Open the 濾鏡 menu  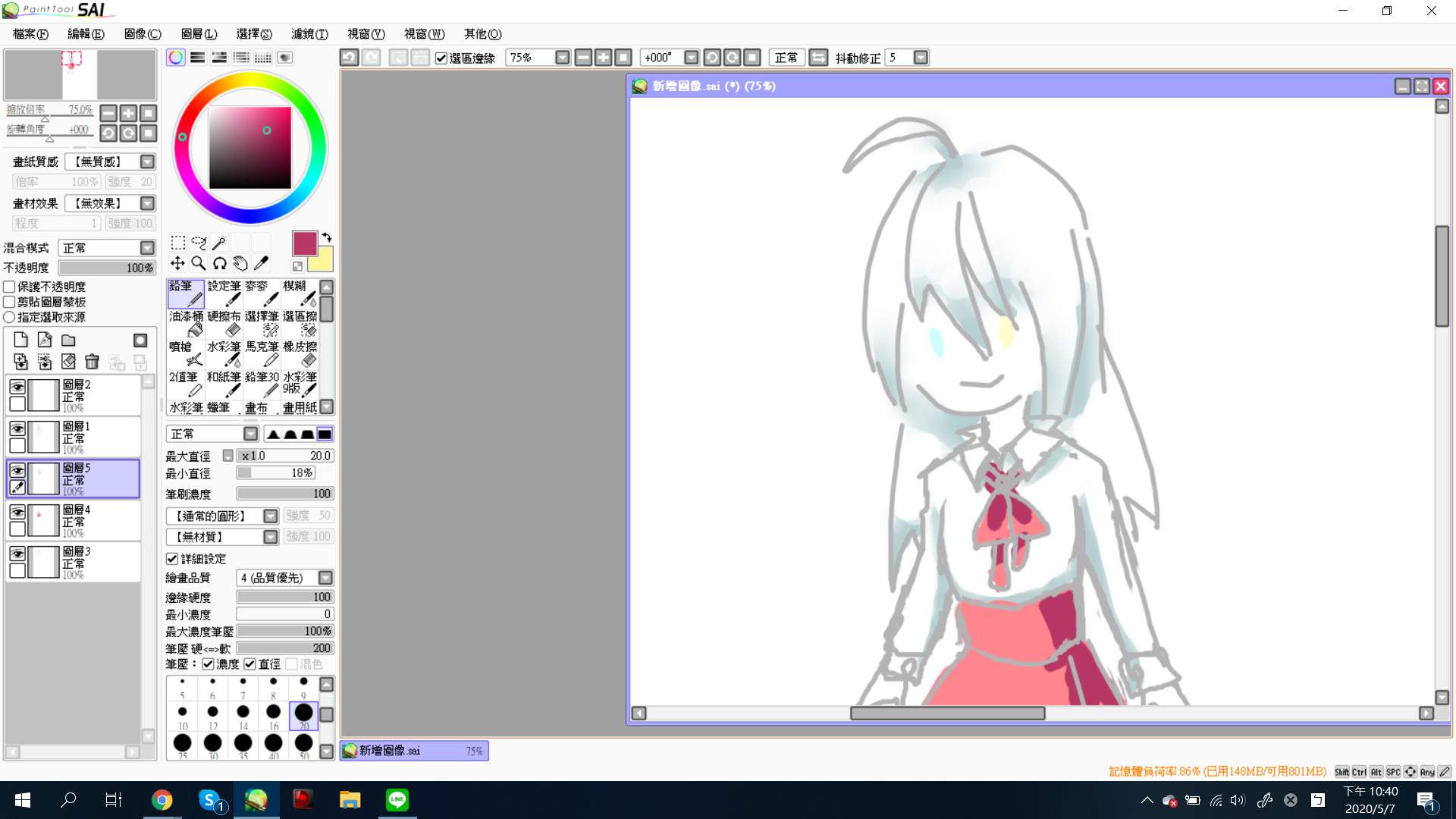point(309,34)
